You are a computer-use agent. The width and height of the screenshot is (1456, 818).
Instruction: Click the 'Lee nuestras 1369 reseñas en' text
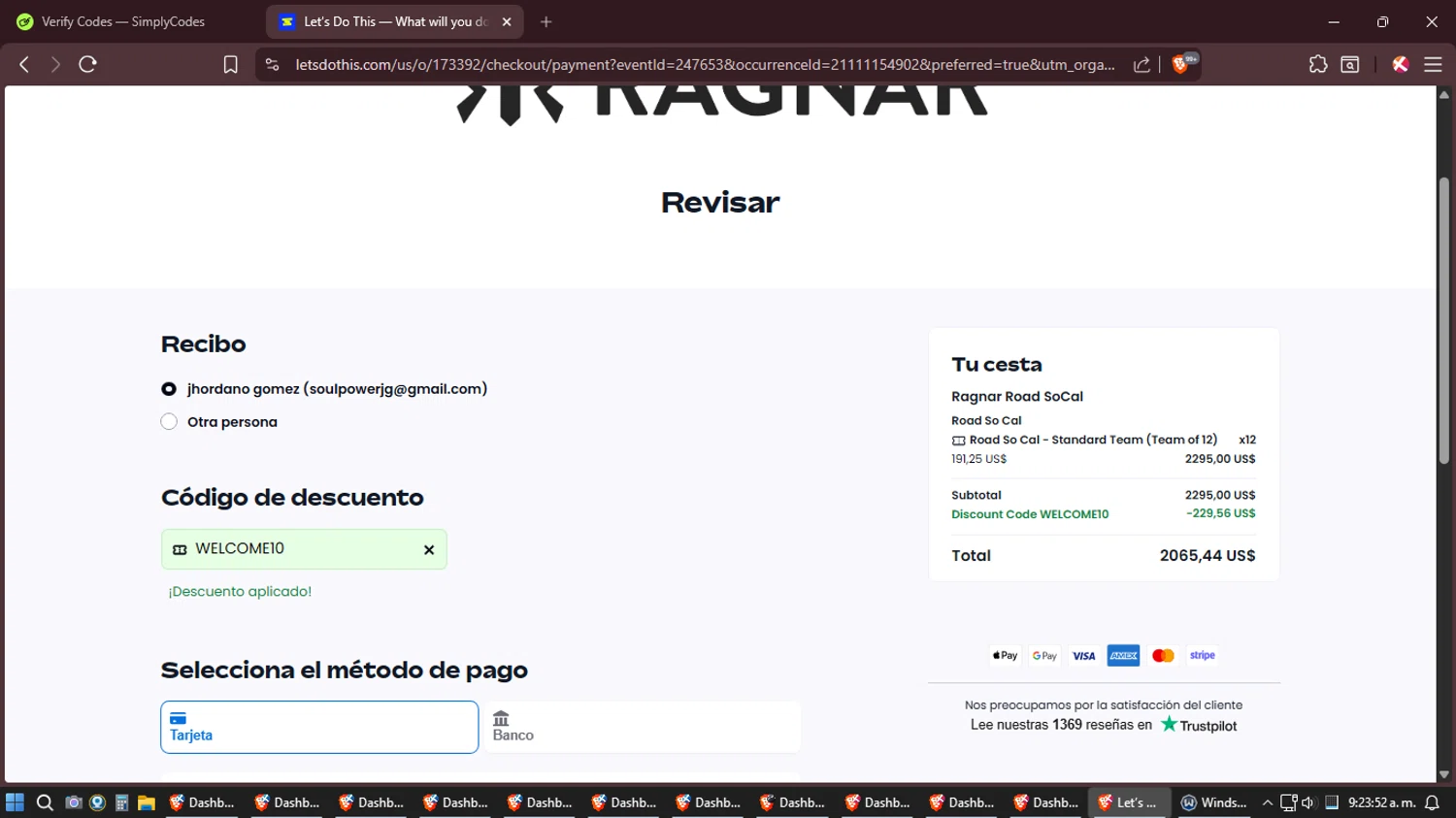(1061, 725)
